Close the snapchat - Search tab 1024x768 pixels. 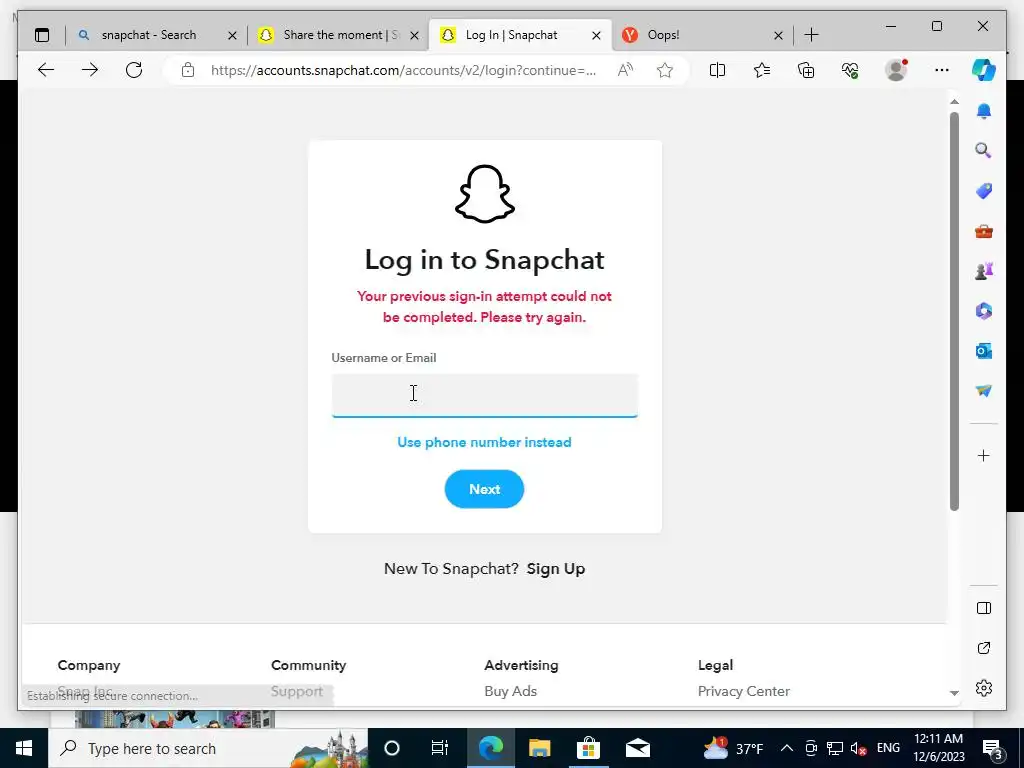point(232,35)
